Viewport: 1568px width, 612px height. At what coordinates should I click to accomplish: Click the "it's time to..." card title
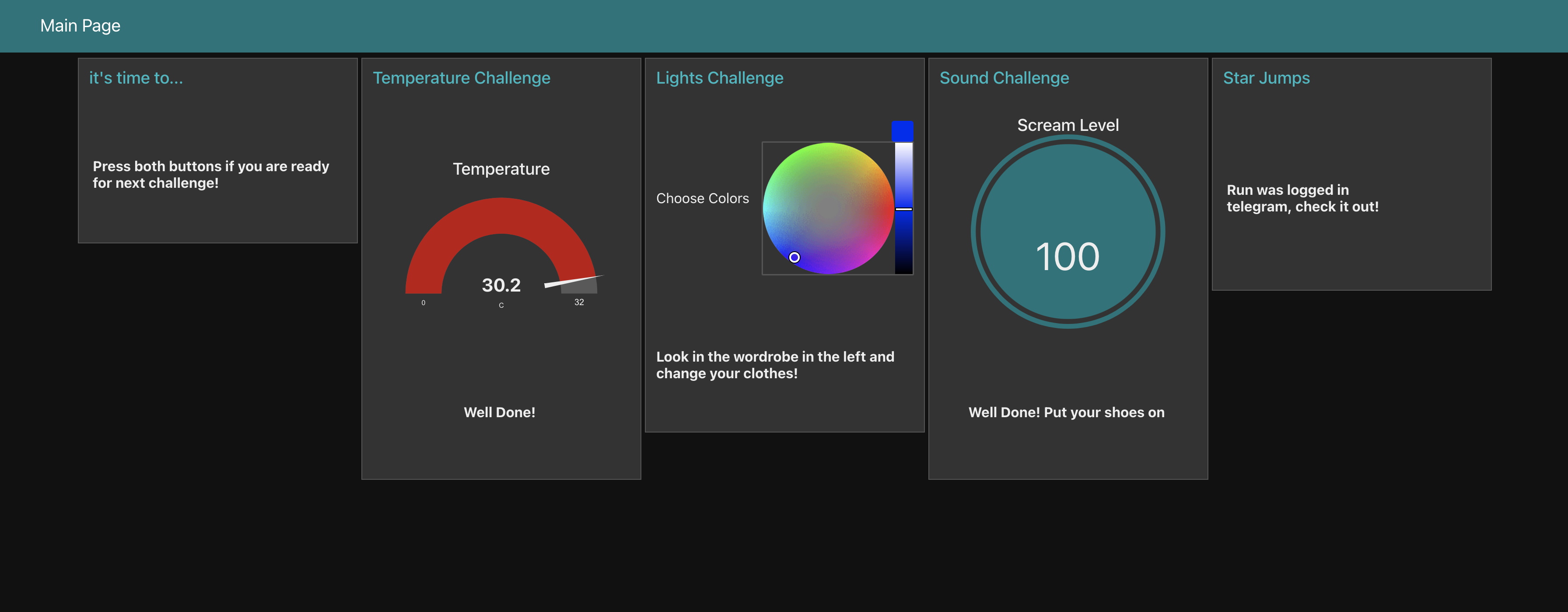tap(136, 78)
